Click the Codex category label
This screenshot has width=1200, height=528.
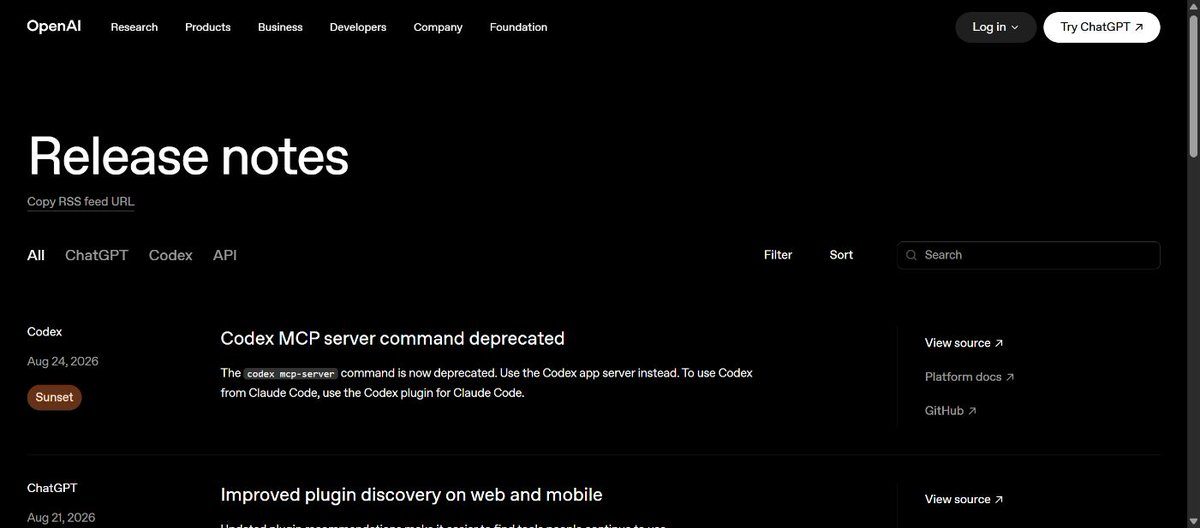(44, 331)
